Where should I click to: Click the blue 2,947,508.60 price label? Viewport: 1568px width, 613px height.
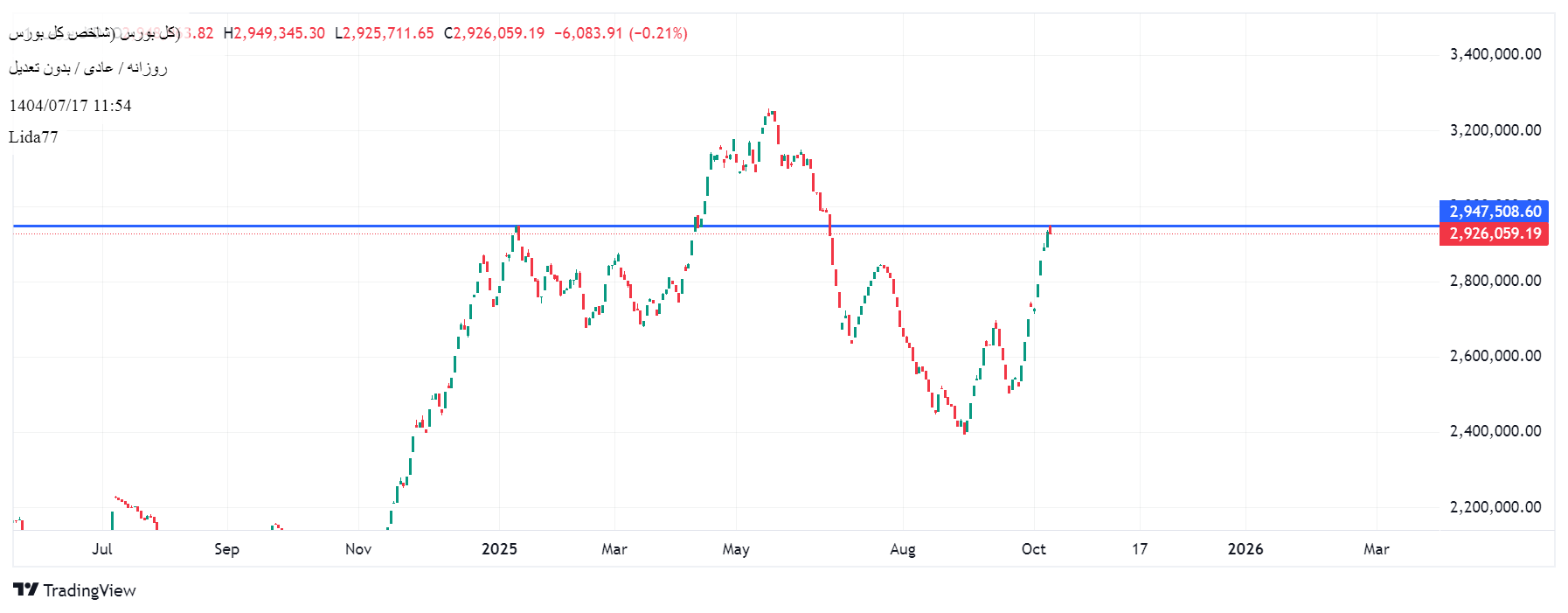pos(1494,212)
